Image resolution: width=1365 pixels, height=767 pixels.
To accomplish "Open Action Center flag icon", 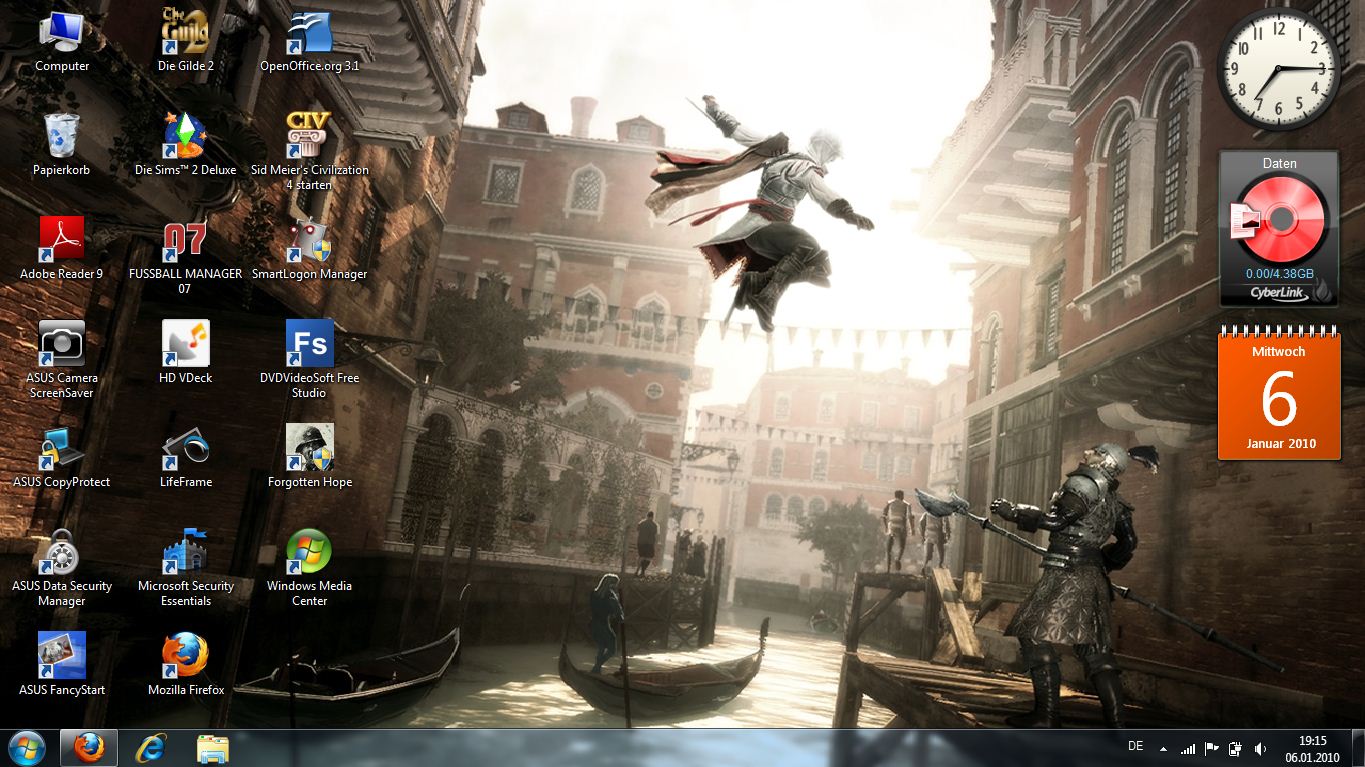I will [x=1212, y=748].
